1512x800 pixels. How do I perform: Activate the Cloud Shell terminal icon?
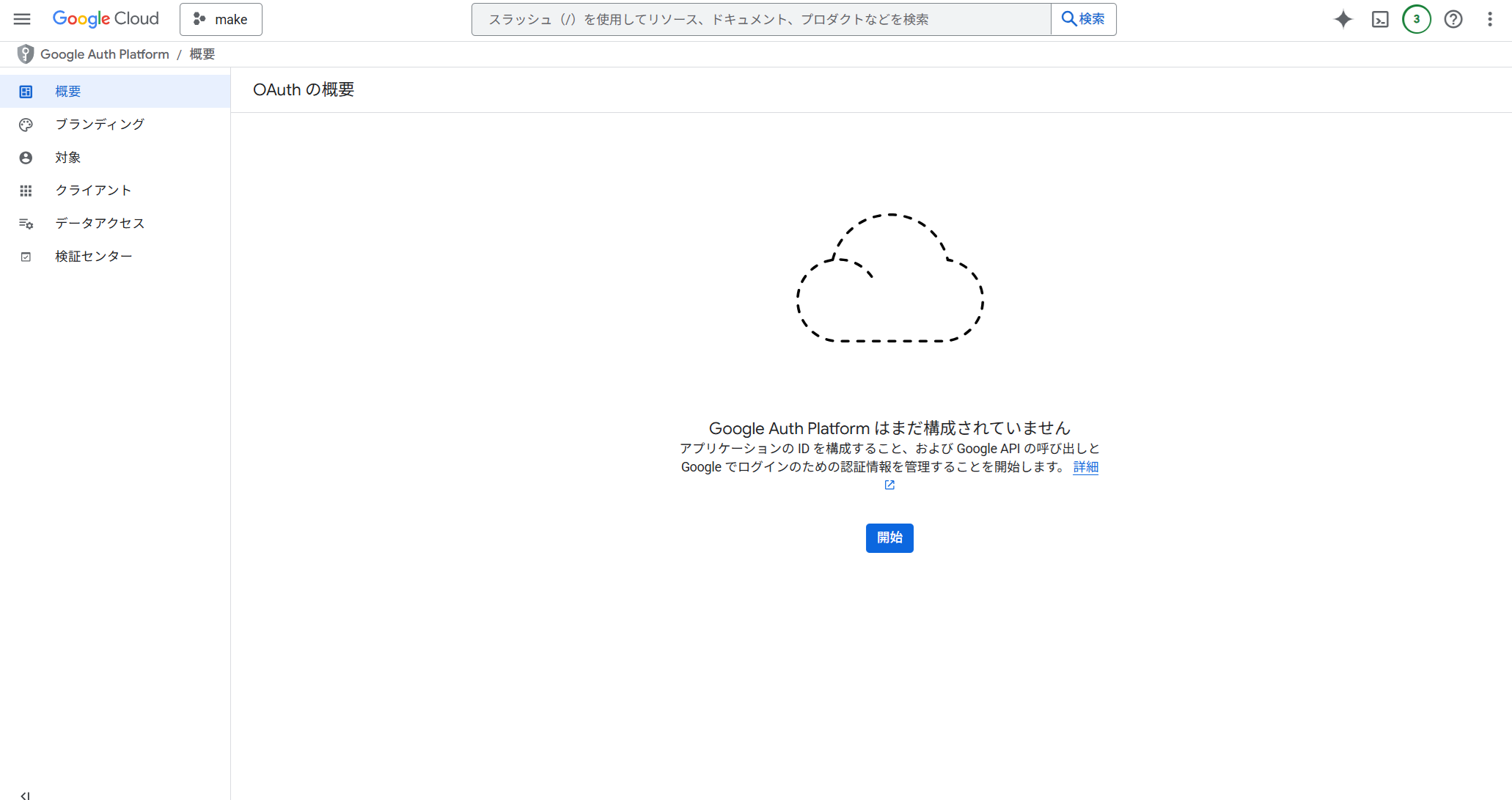point(1380,19)
